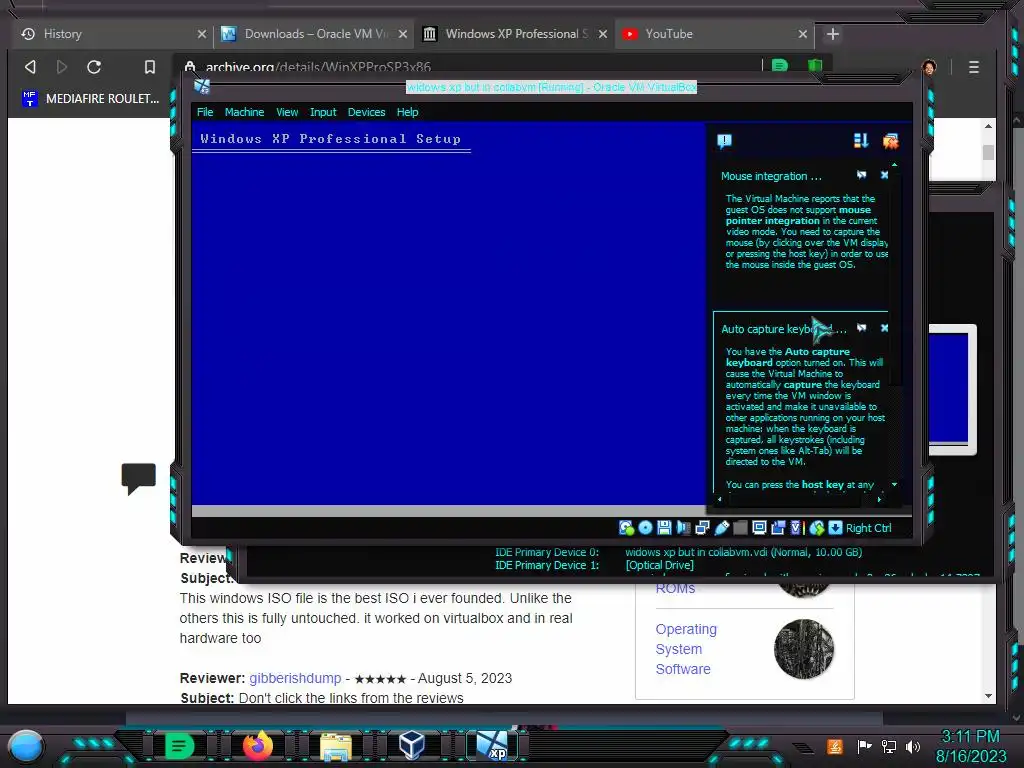
Task: Click the notification center bubble icon
Action: (724, 141)
